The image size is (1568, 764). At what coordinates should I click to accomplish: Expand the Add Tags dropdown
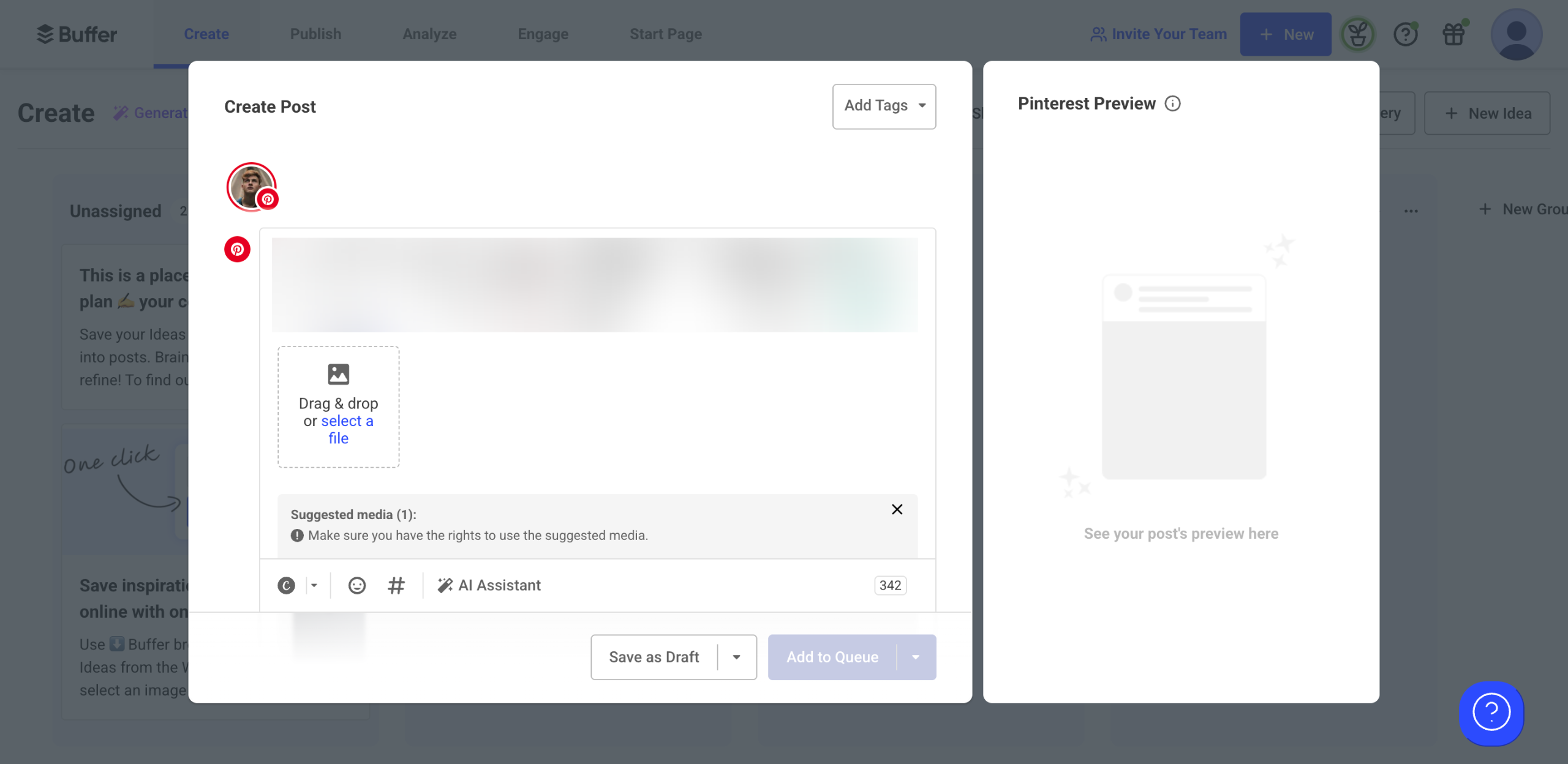pos(884,106)
